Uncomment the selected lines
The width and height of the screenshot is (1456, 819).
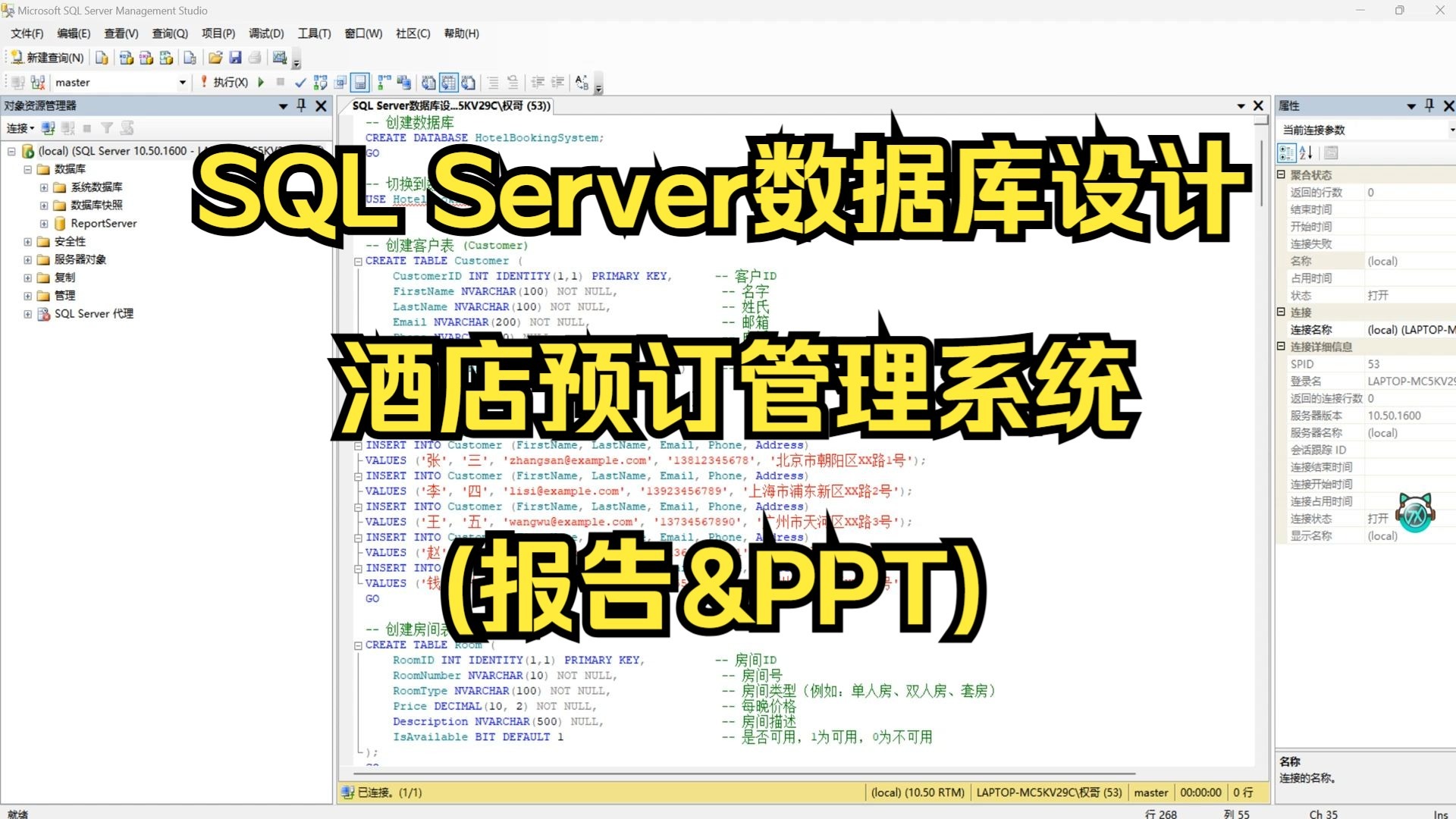(513, 82)
